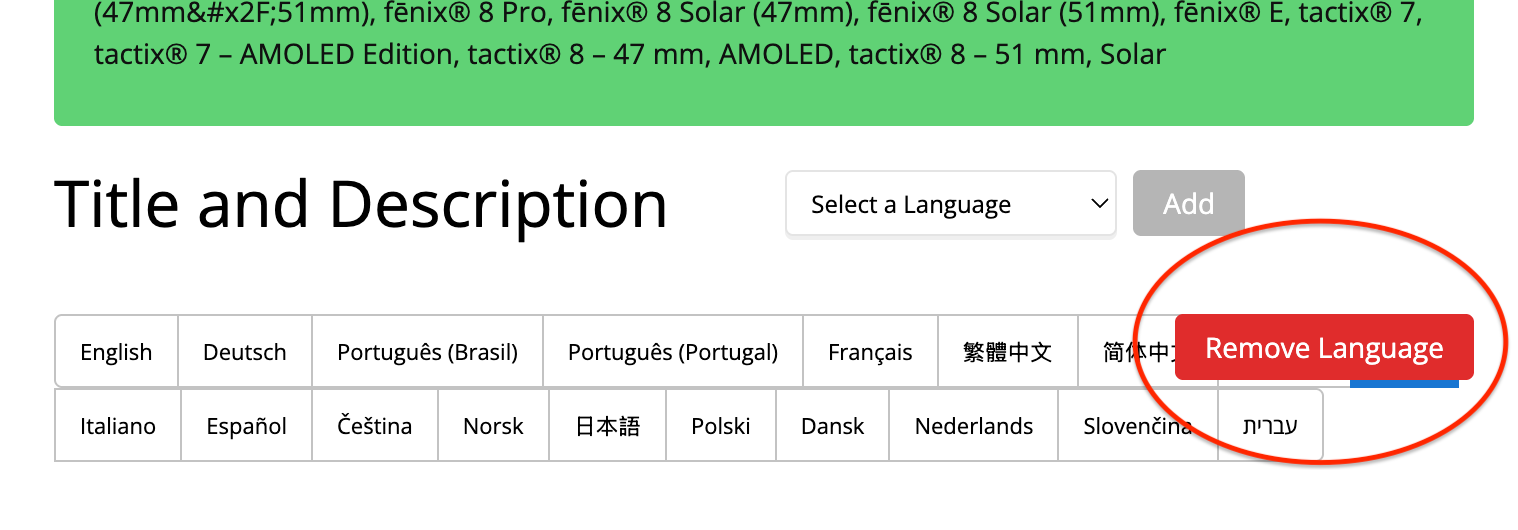Switch to the Français tab
Image resolution: width=1518 pixels, height=530 pixels.
click(x=870, y=352)
